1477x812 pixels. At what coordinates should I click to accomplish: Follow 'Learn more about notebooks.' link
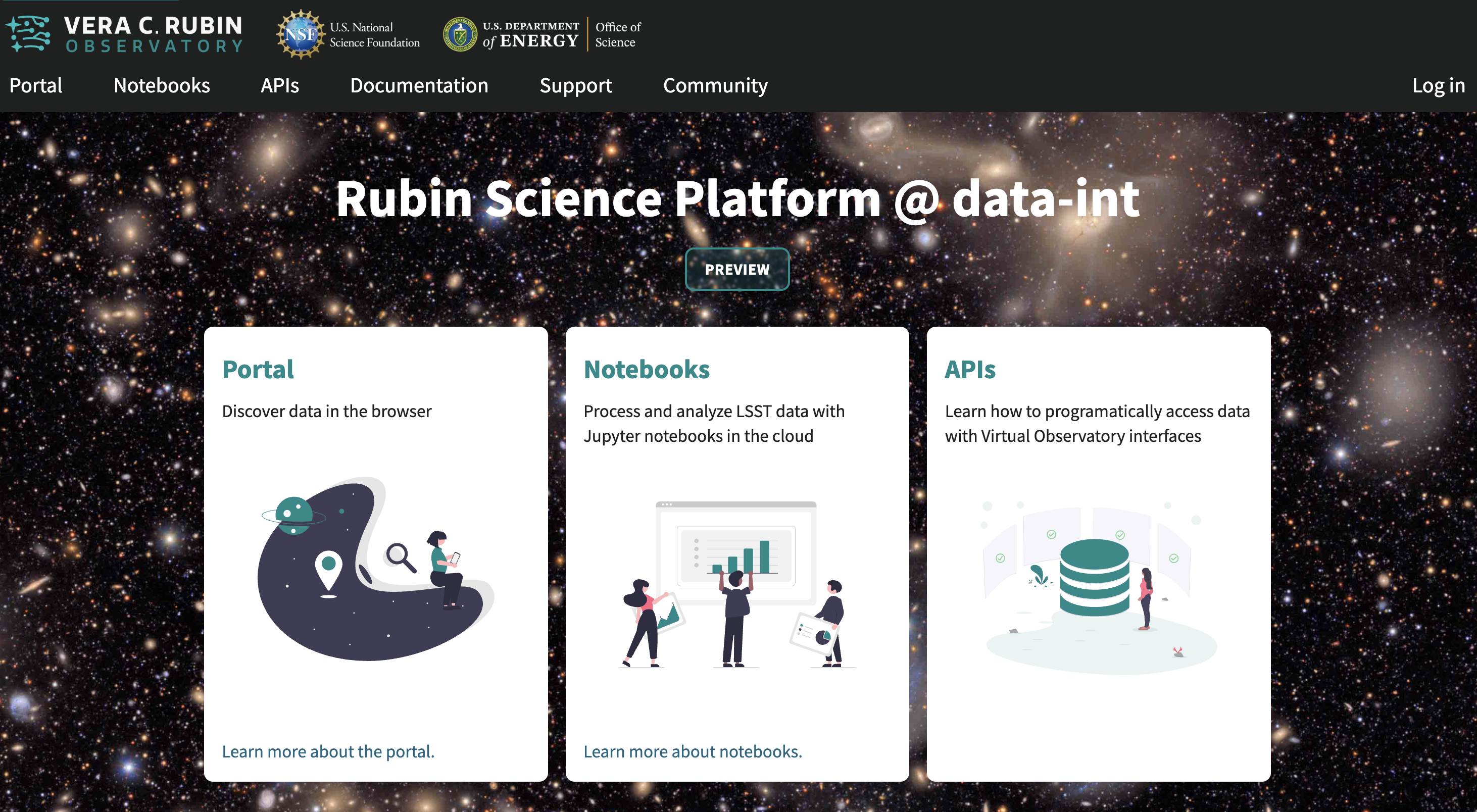(x=693, y=751)
